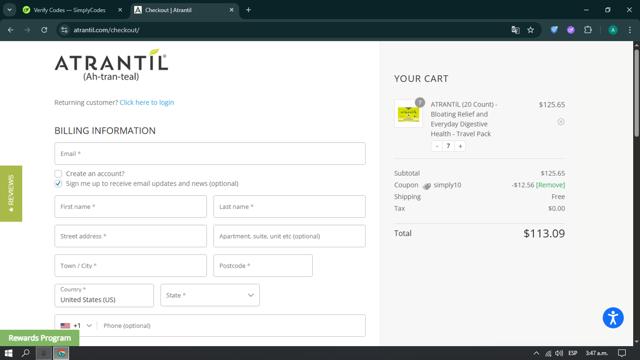640x360 pixels.
Task: Open the Reviews side tab
Action: click(11, 193)
